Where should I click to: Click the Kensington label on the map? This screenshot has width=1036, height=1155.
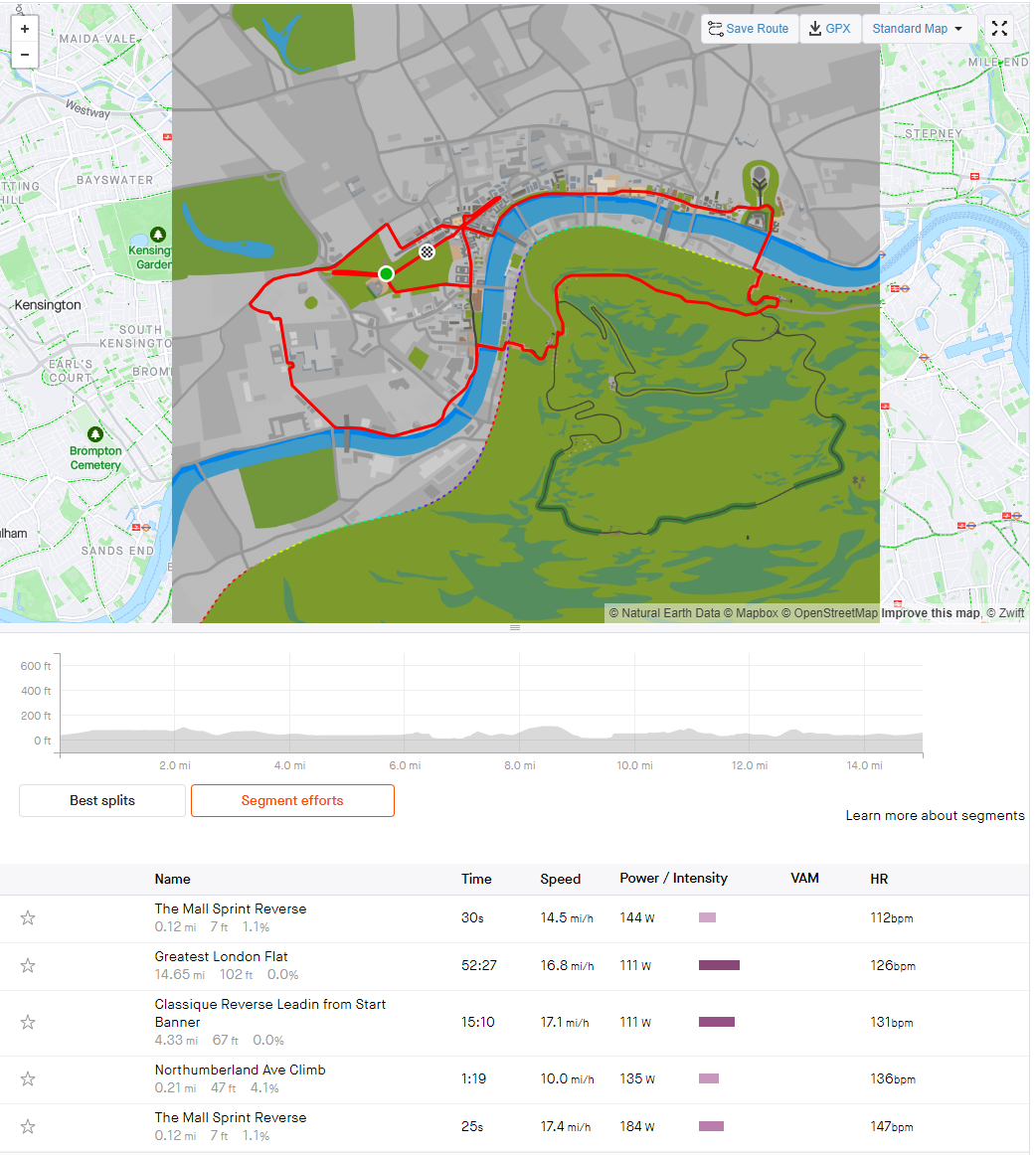click(x=48, y=305)
